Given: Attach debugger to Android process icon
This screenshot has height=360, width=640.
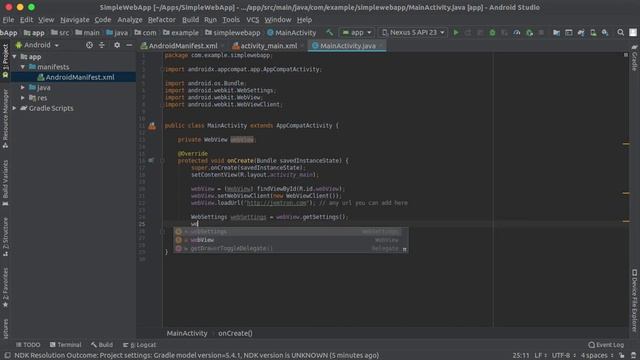Looking at the screenshot, I should click(529, 32).
